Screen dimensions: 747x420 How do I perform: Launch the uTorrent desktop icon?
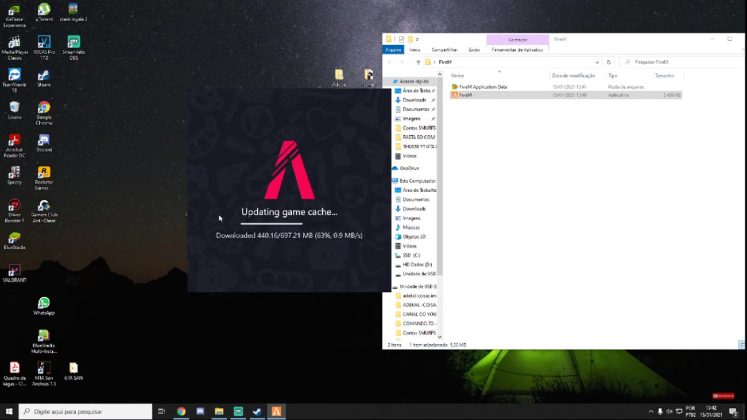(x=44, y=13)
